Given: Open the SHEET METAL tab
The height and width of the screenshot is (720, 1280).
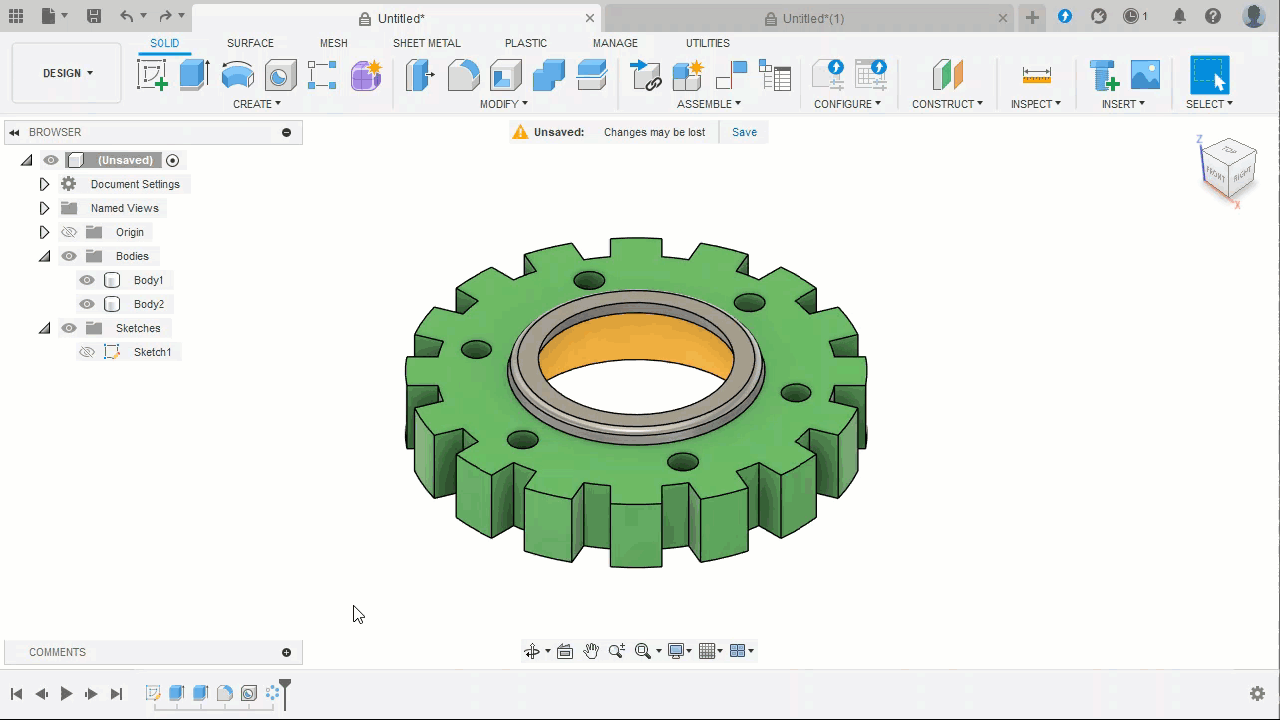Looking at the screenshot, I should coord(426,43).
